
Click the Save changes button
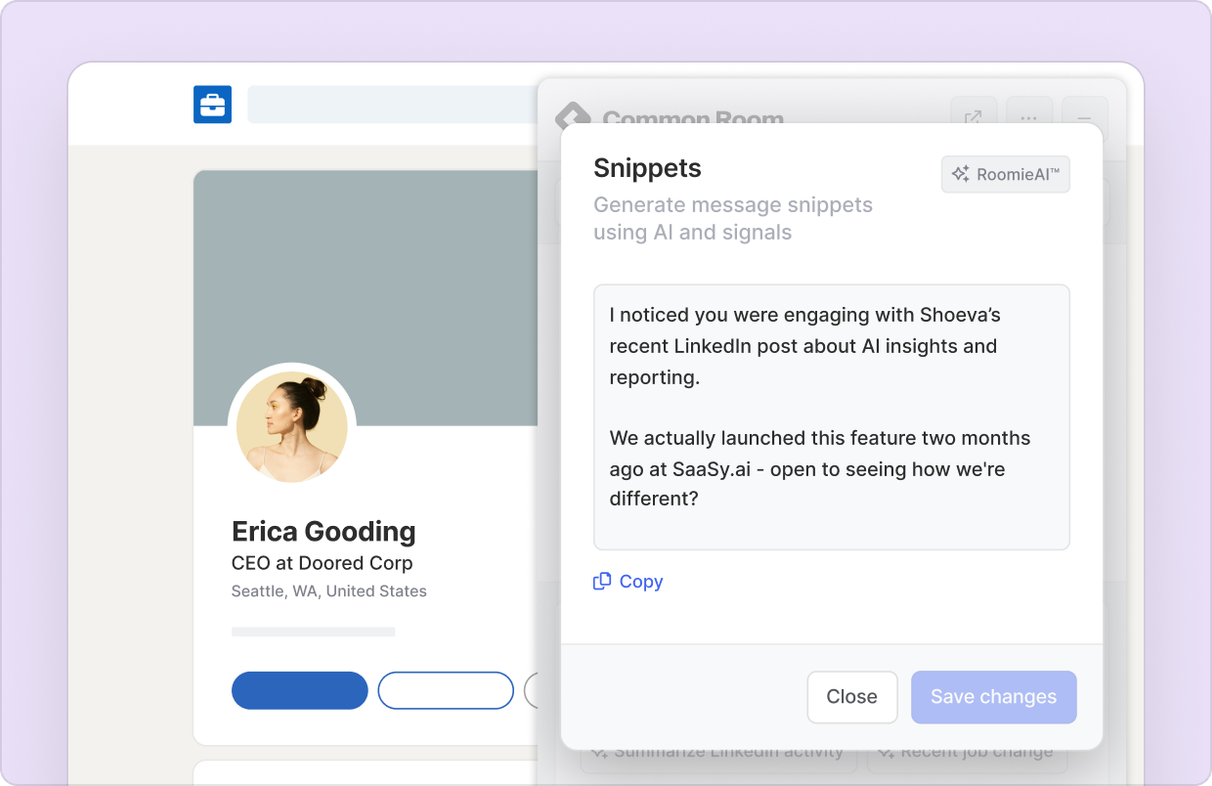click(993, 697)
